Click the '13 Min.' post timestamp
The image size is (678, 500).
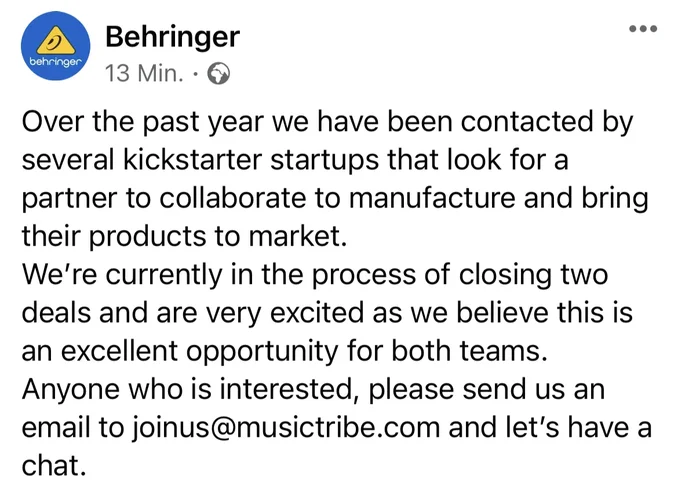[x=147, y=74]
